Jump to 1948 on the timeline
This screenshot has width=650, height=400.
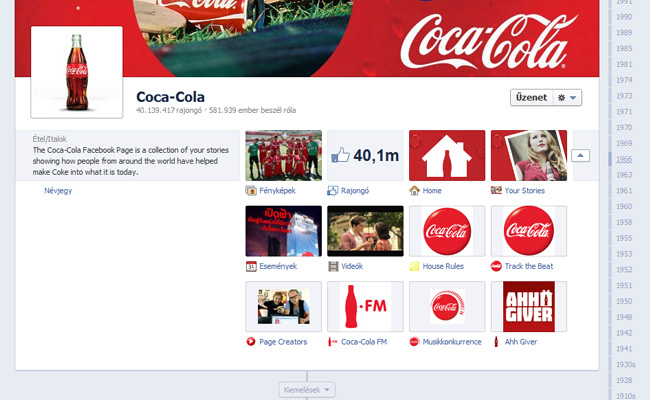(624, 317)
